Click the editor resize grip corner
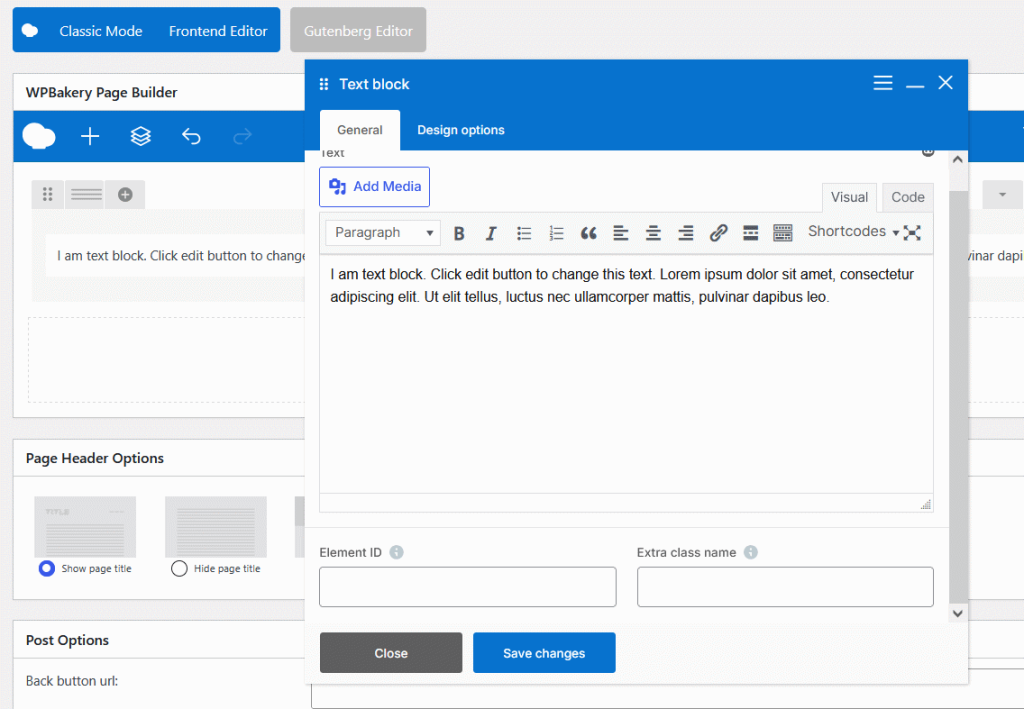Image resolution: width=1024 pixels, height=709 pixels. pos(925,504)
